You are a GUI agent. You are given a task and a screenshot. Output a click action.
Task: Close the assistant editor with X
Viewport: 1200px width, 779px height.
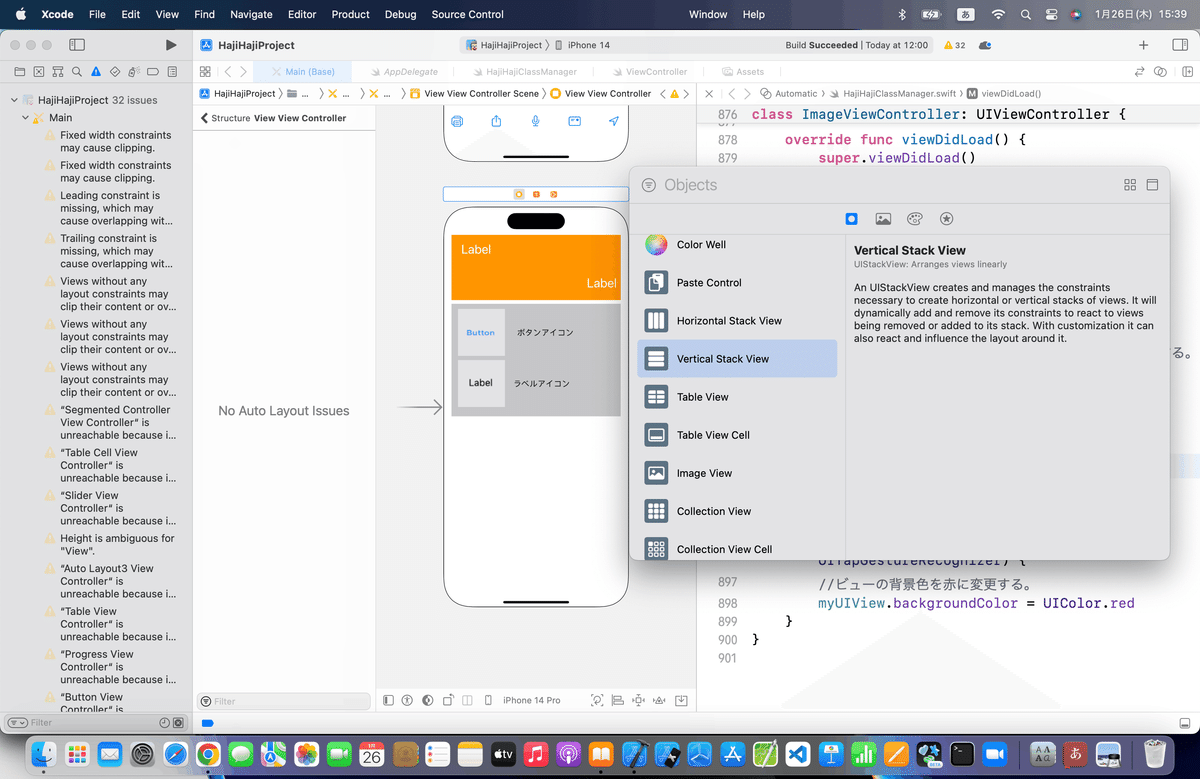coord(709,93)
